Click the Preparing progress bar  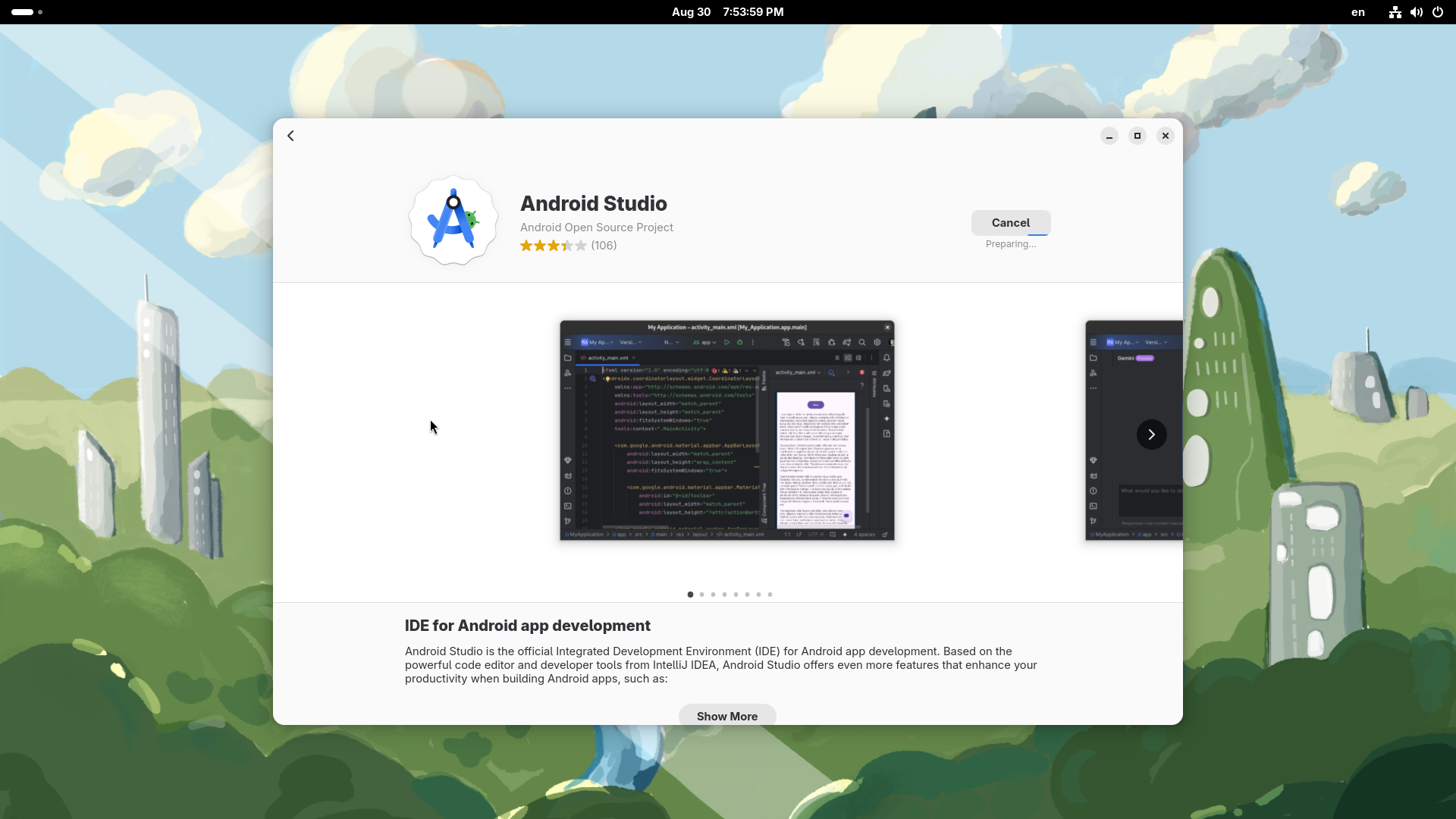(1011, 235)
